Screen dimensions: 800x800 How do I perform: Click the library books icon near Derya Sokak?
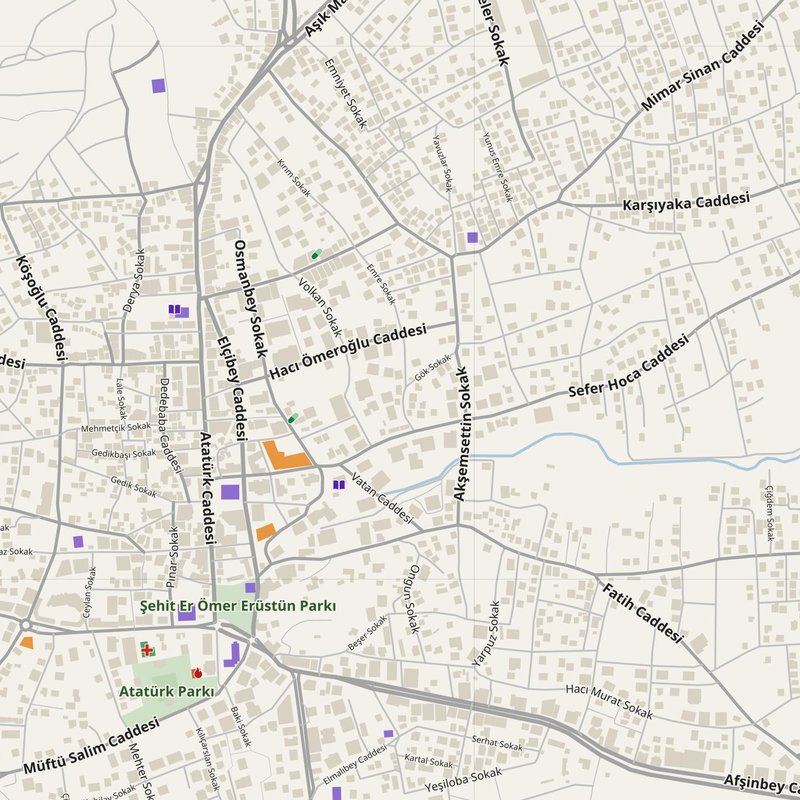point(174,309)
